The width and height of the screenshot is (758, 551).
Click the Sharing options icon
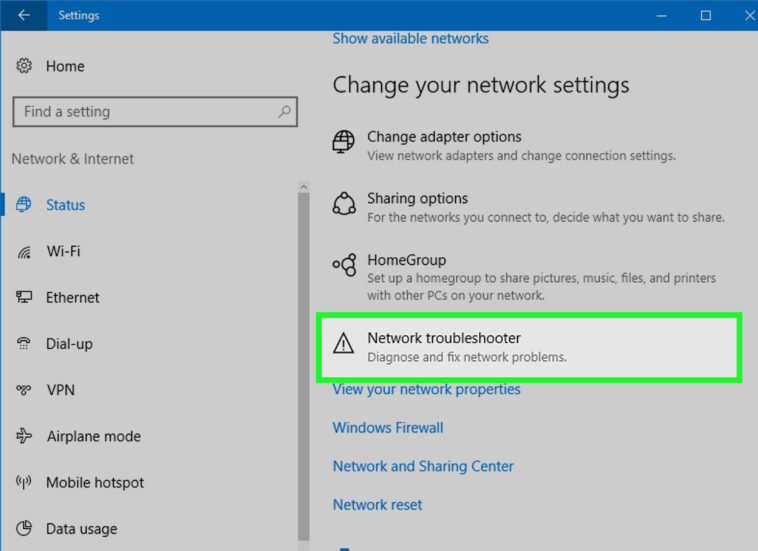click(x=344, y=204)
